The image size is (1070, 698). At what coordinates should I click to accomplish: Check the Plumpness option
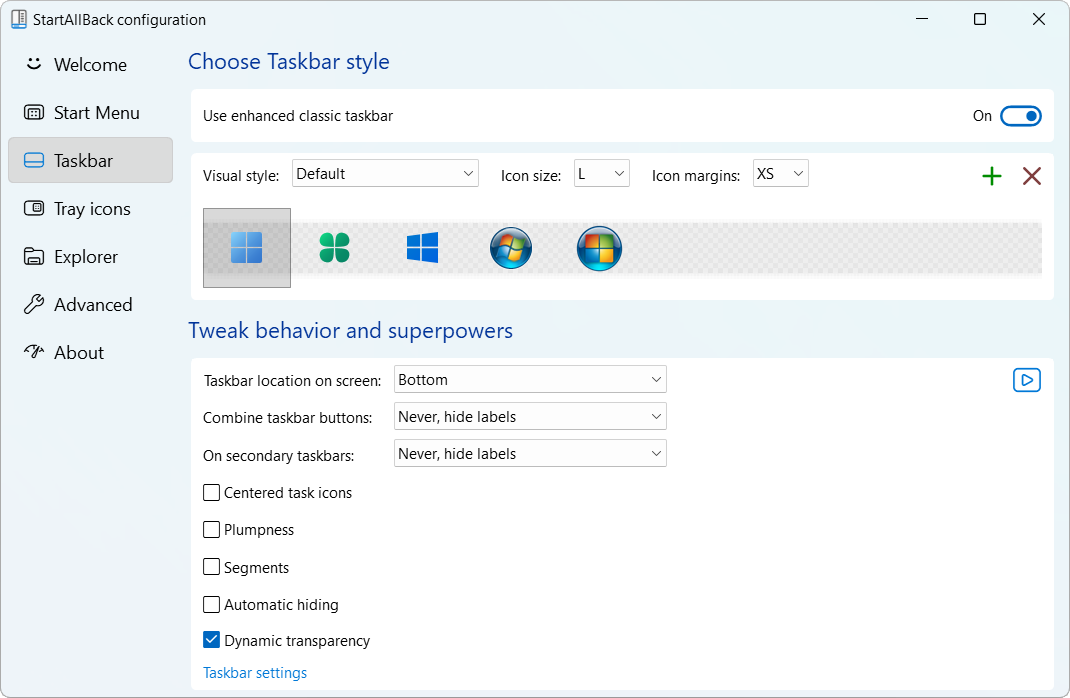click(x=212, y=529)
